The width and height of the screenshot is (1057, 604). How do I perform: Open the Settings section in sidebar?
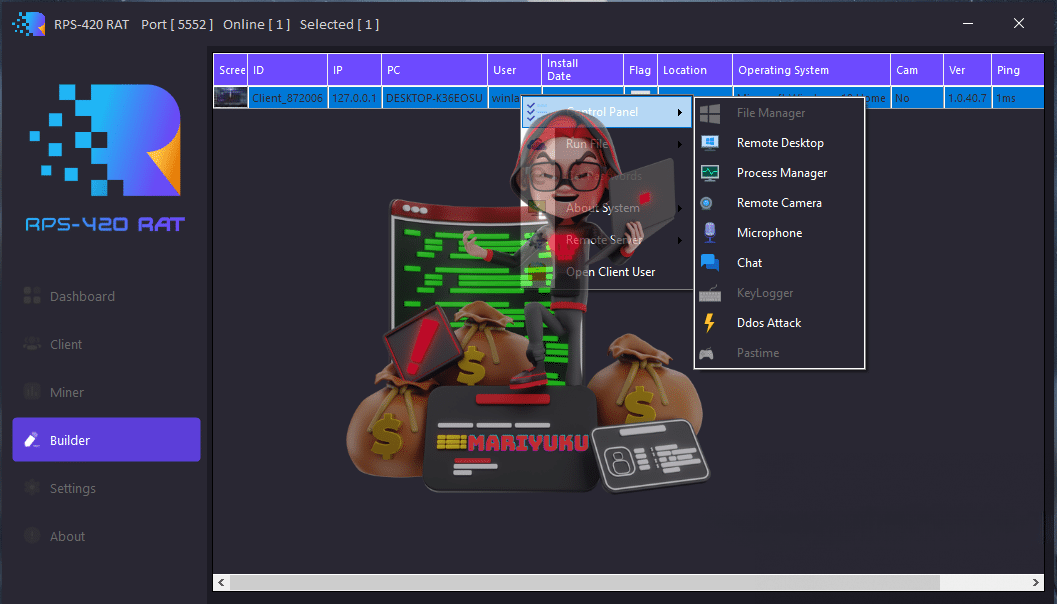[73, 488]
